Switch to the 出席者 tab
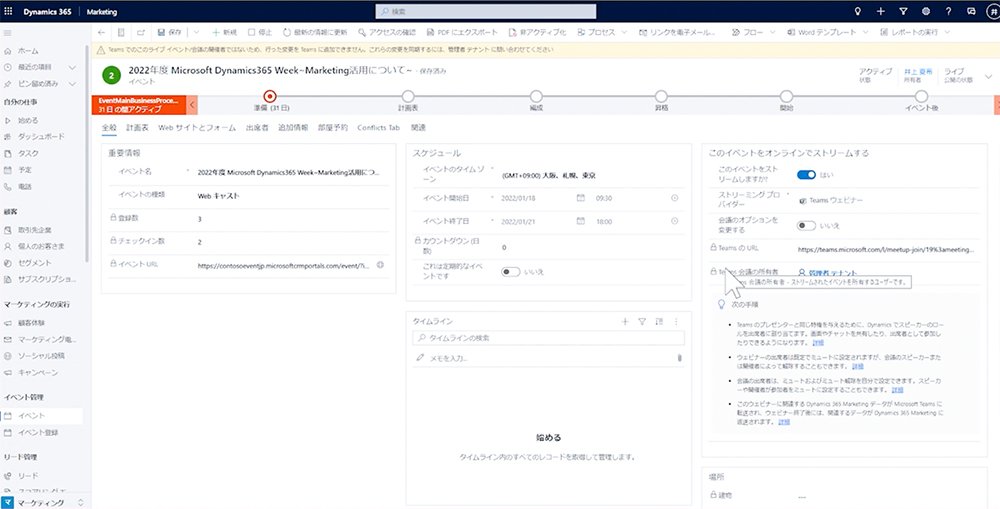Viewport: 1000px width, 509px height. pyautogui.click(x=256, y=128)
